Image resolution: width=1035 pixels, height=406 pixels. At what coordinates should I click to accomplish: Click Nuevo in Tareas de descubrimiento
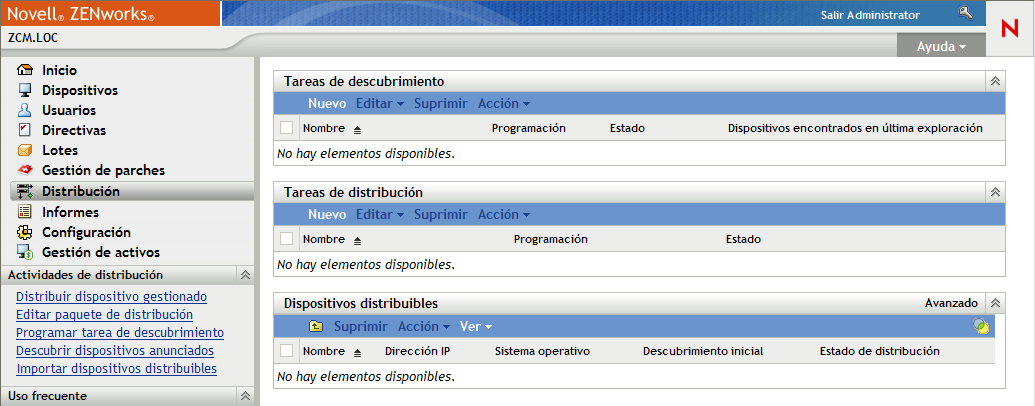(x=327, y=103)
